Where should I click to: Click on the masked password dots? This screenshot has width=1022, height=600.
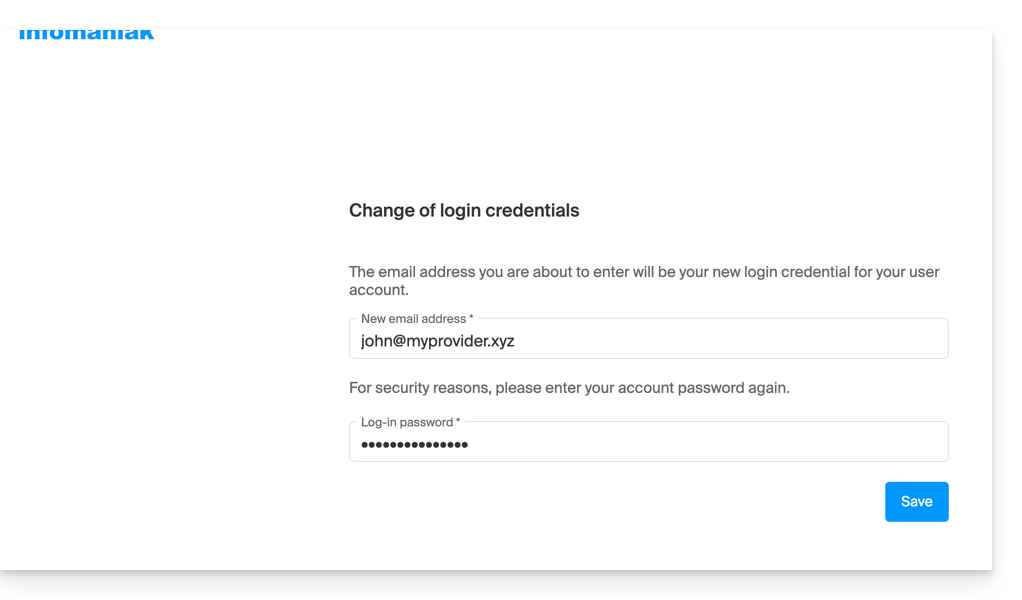point(414,444)
